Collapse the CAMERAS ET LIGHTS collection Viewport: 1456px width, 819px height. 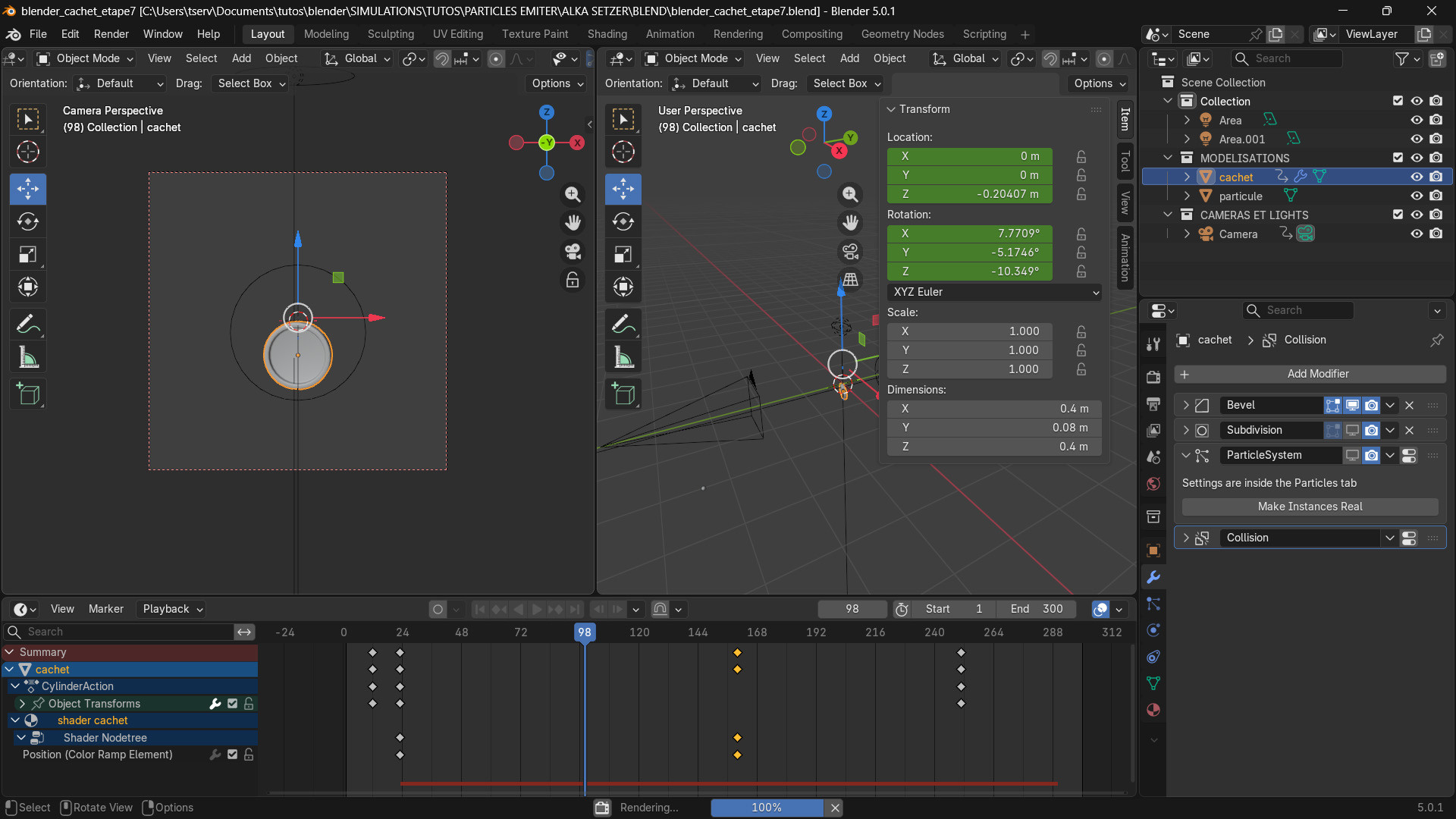click(x=1168, y=215)
